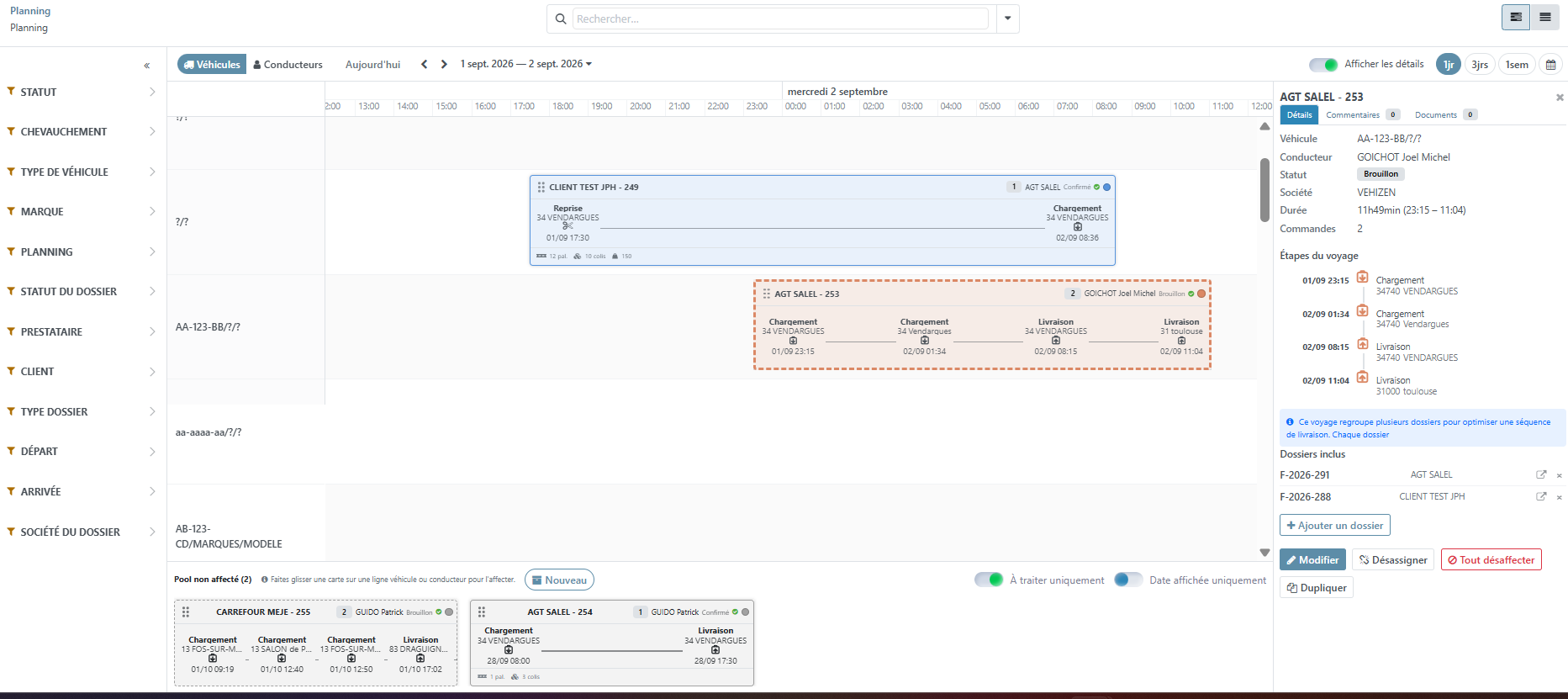1568x699 pixels.
Task: Click the orange status dot on card 253
Action: [x=1201, y=294]
